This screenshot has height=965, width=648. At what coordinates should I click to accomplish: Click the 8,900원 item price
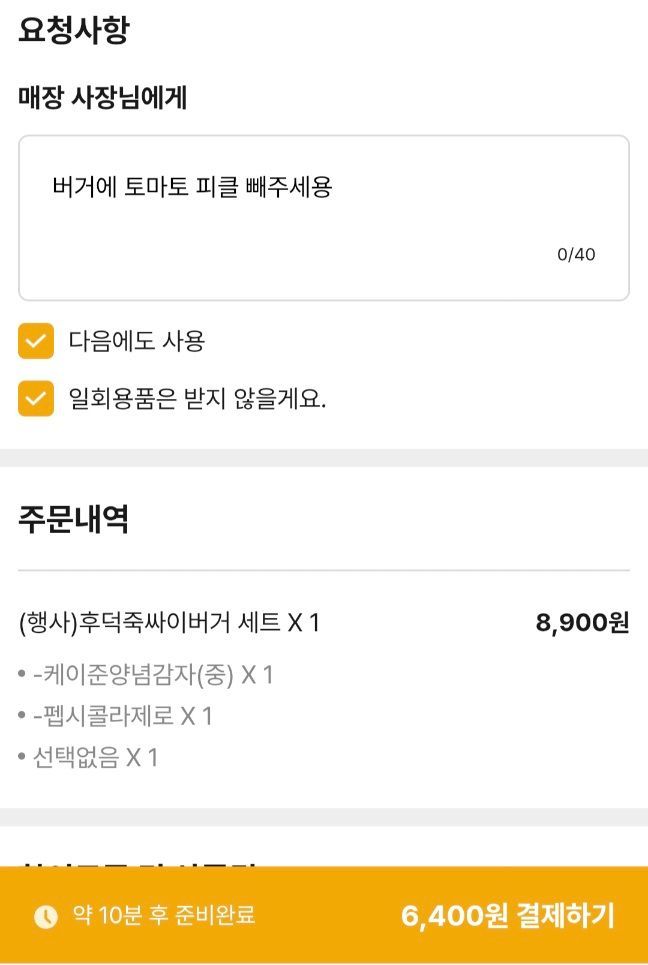coord(582,623)
